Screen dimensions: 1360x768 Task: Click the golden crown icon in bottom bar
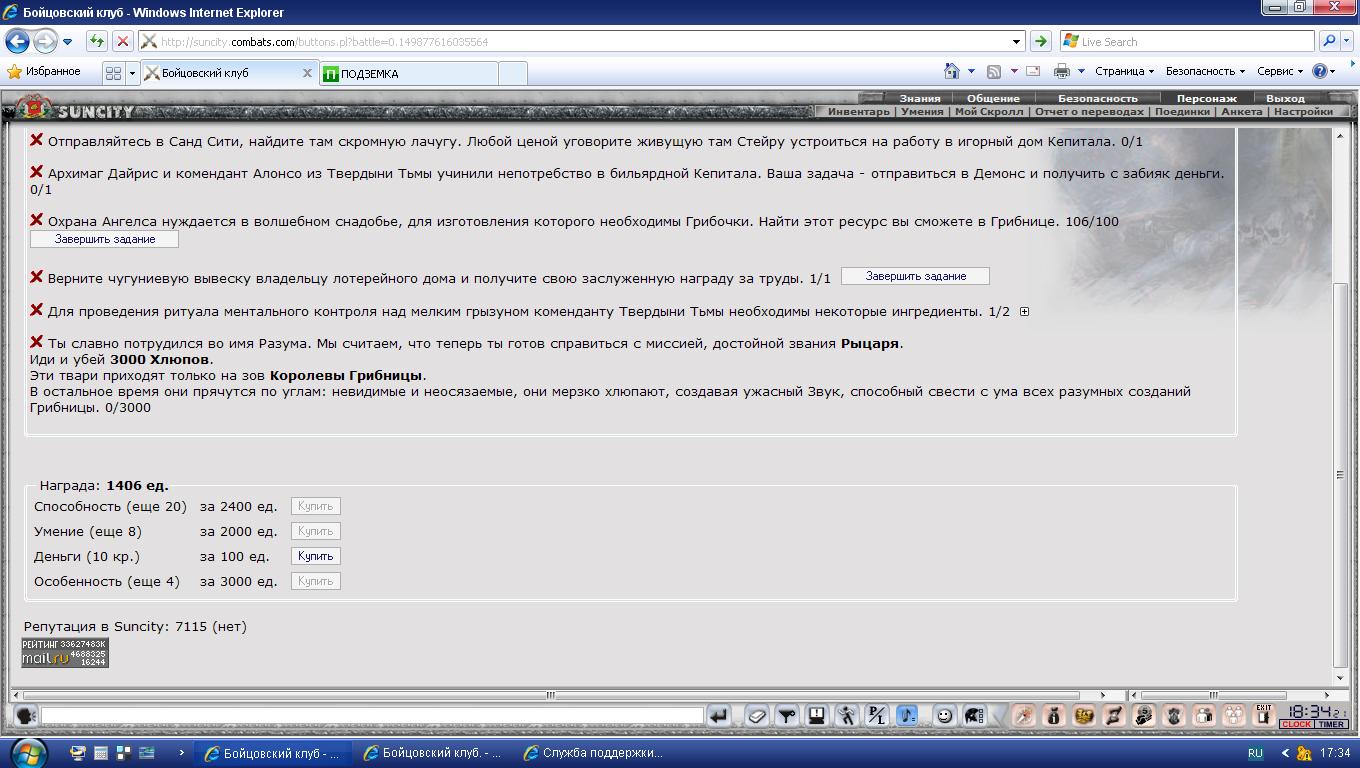(x=1084, y=715)
